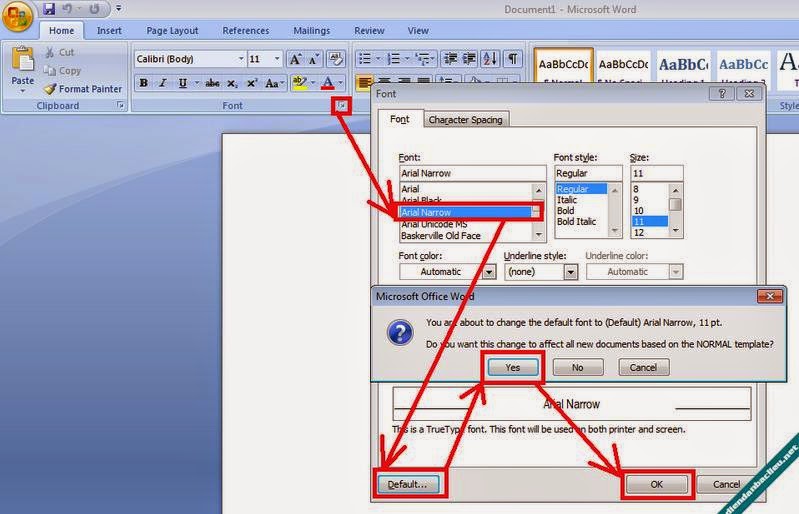Sort the selected text
The image size is (799, 514).
point(490,59)
